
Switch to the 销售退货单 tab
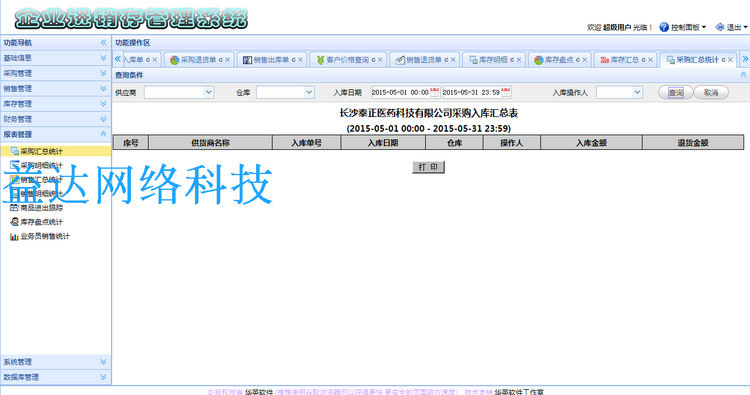424,60
